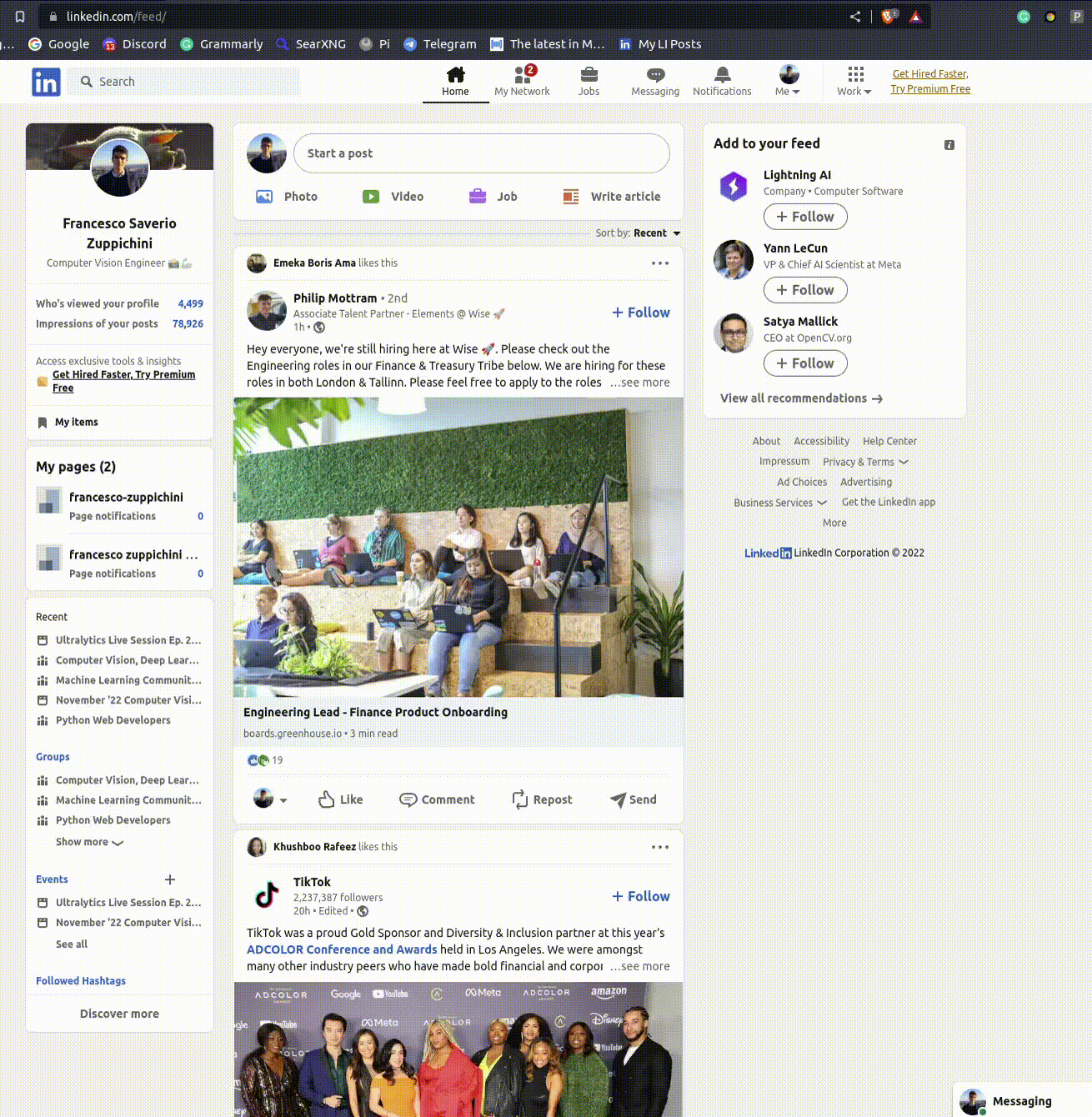Open Impressions of your posts

pos(119,323)
